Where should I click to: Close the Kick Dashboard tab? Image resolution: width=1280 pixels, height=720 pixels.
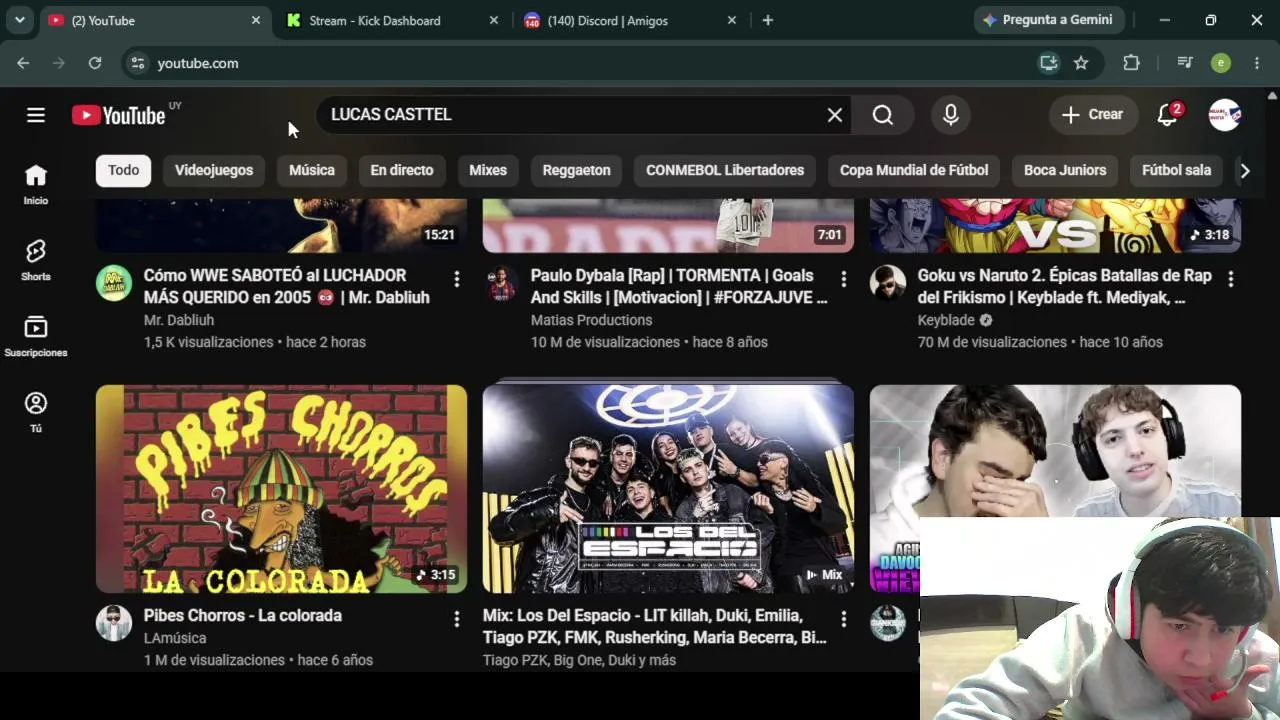coord(494,20)
